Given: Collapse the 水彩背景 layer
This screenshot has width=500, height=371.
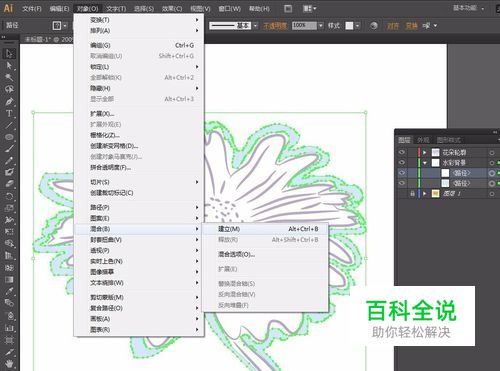Looking at the screenshot, I should point(425,163).
